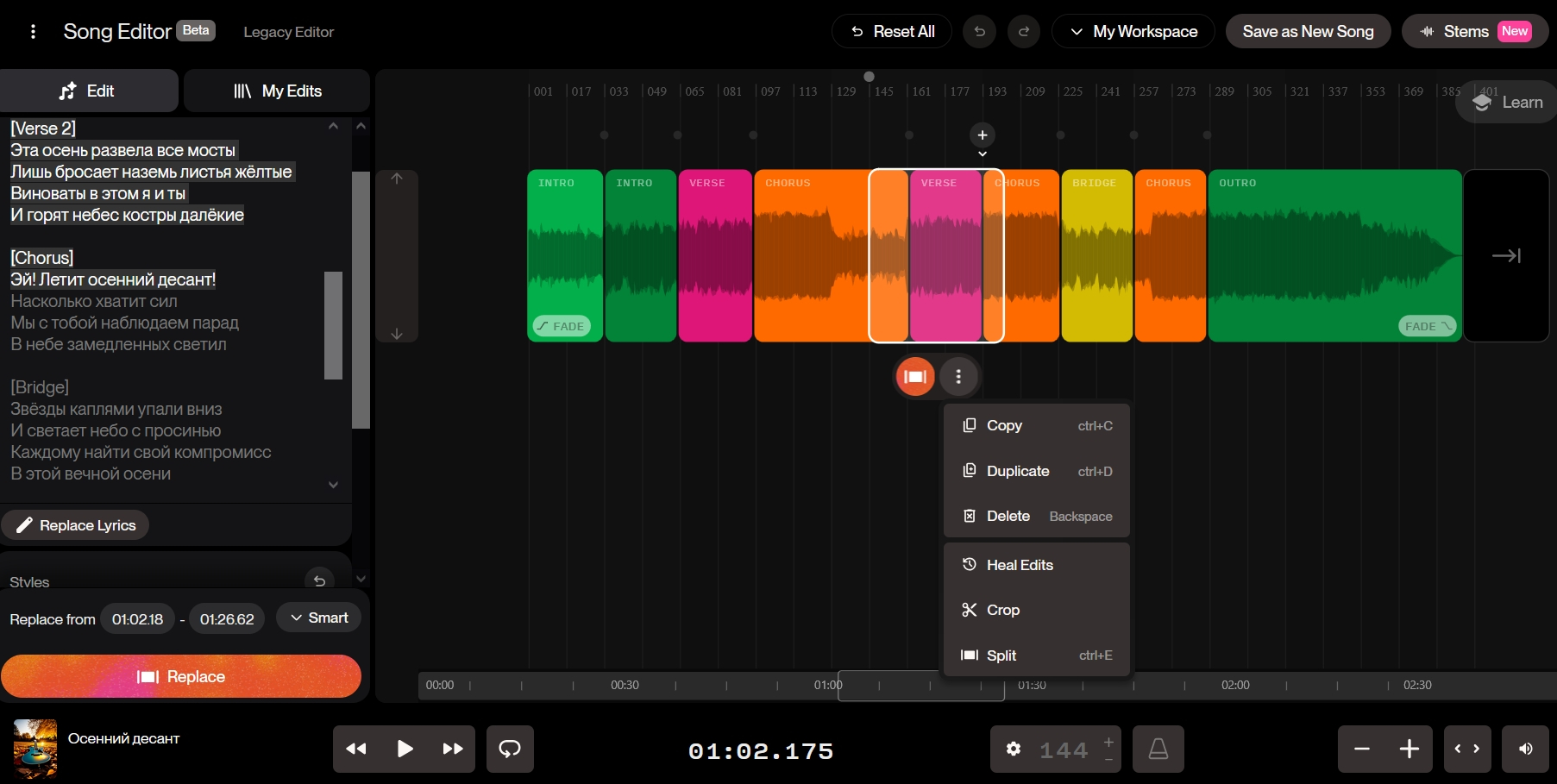Select the green OUTRO clip

pyautogui.click(x=1334, y=255)
